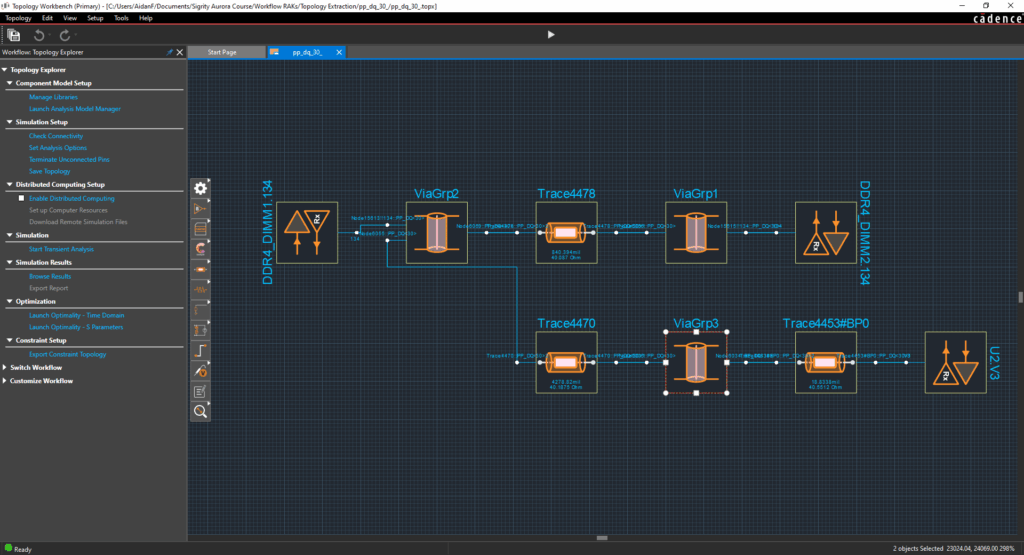Click the redo arrow in the toolbar

(65, 35)
